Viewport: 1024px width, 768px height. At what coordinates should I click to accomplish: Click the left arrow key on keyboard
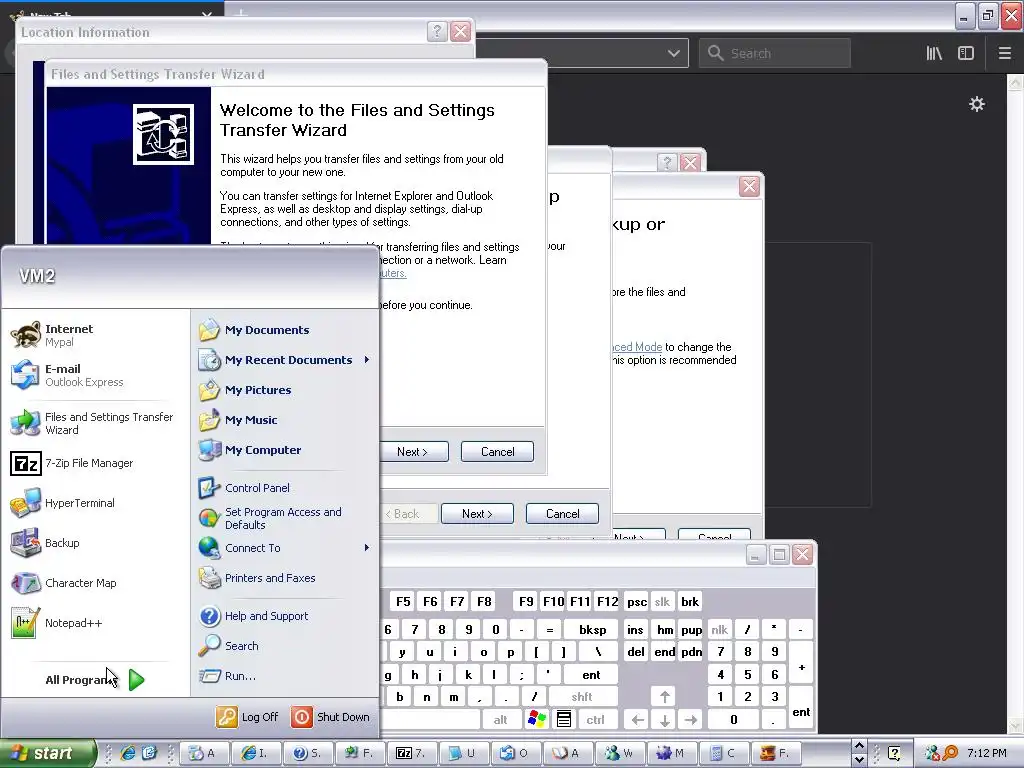click(x=637, y=720)
